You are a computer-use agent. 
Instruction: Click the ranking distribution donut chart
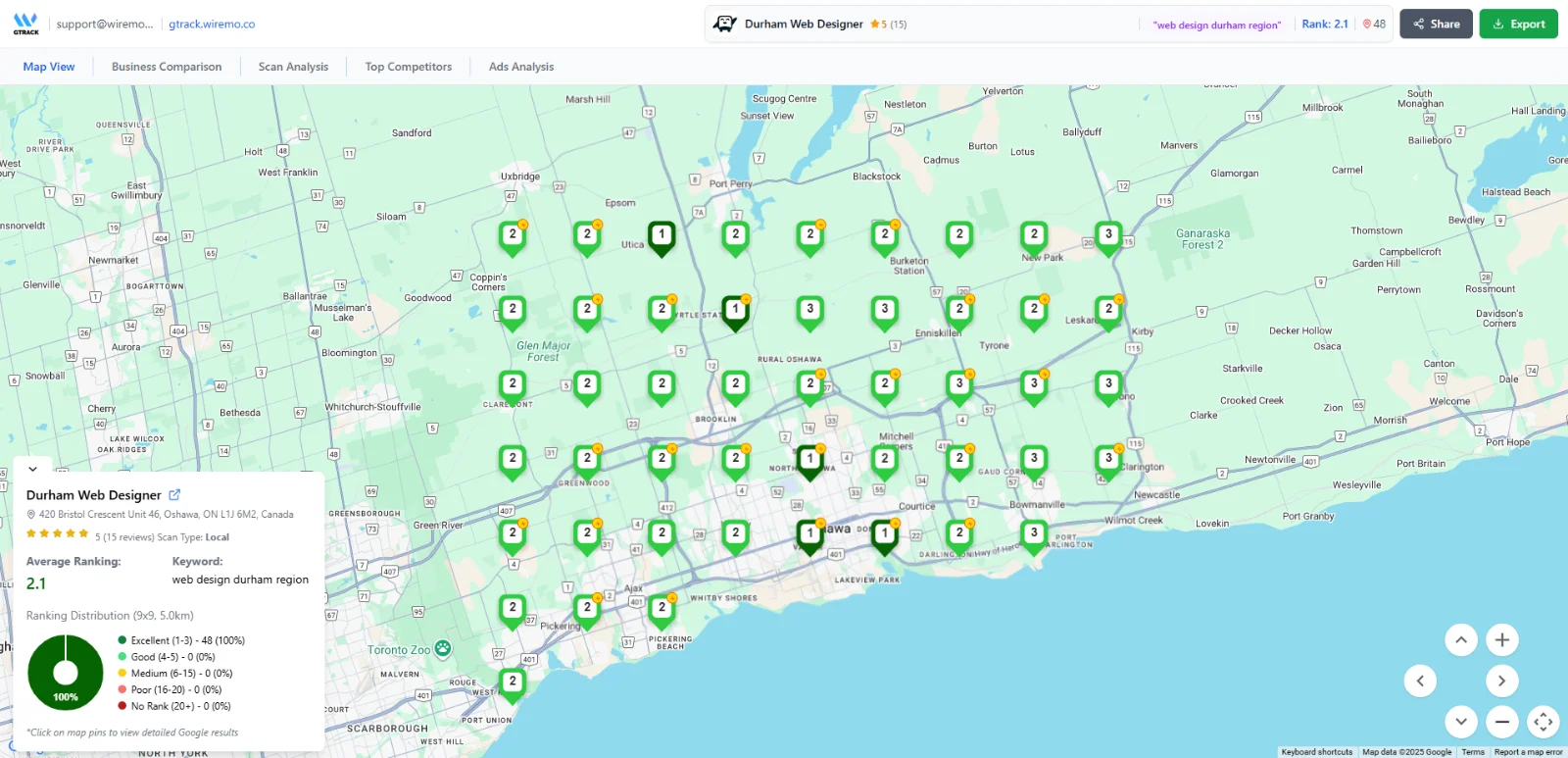(x=66, y=673)
